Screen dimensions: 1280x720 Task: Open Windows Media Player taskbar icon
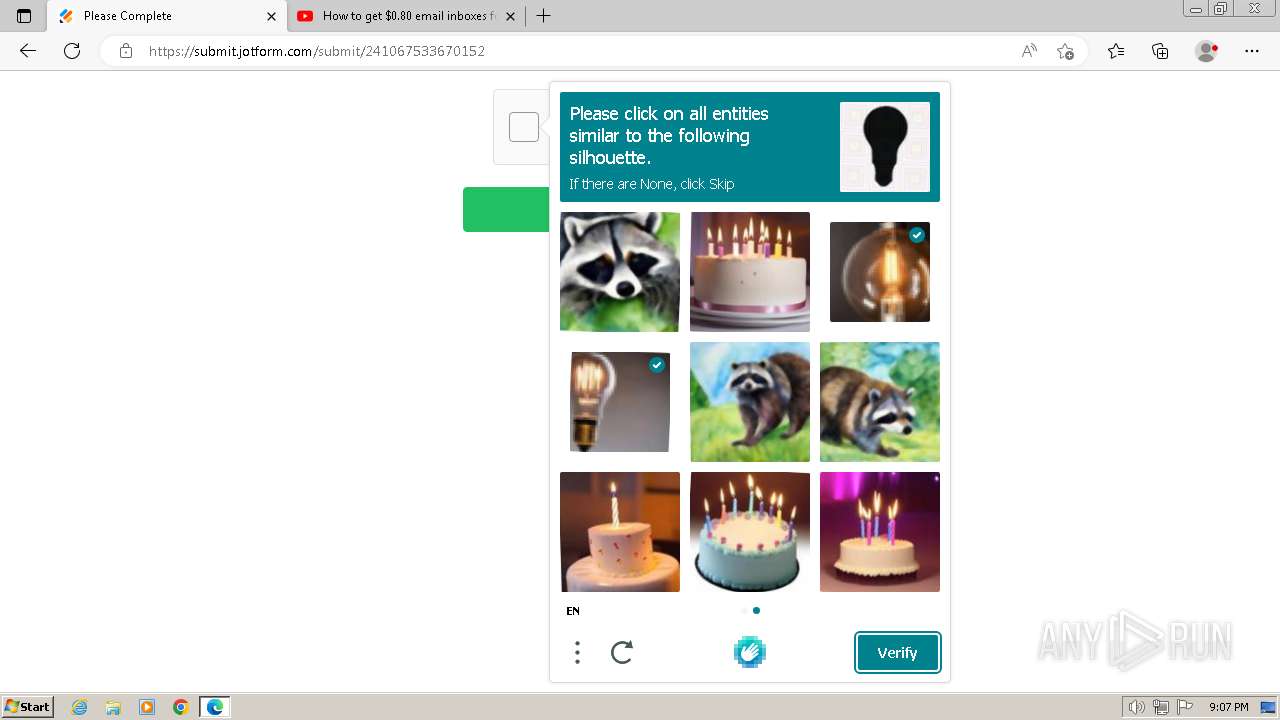point(147,707)
